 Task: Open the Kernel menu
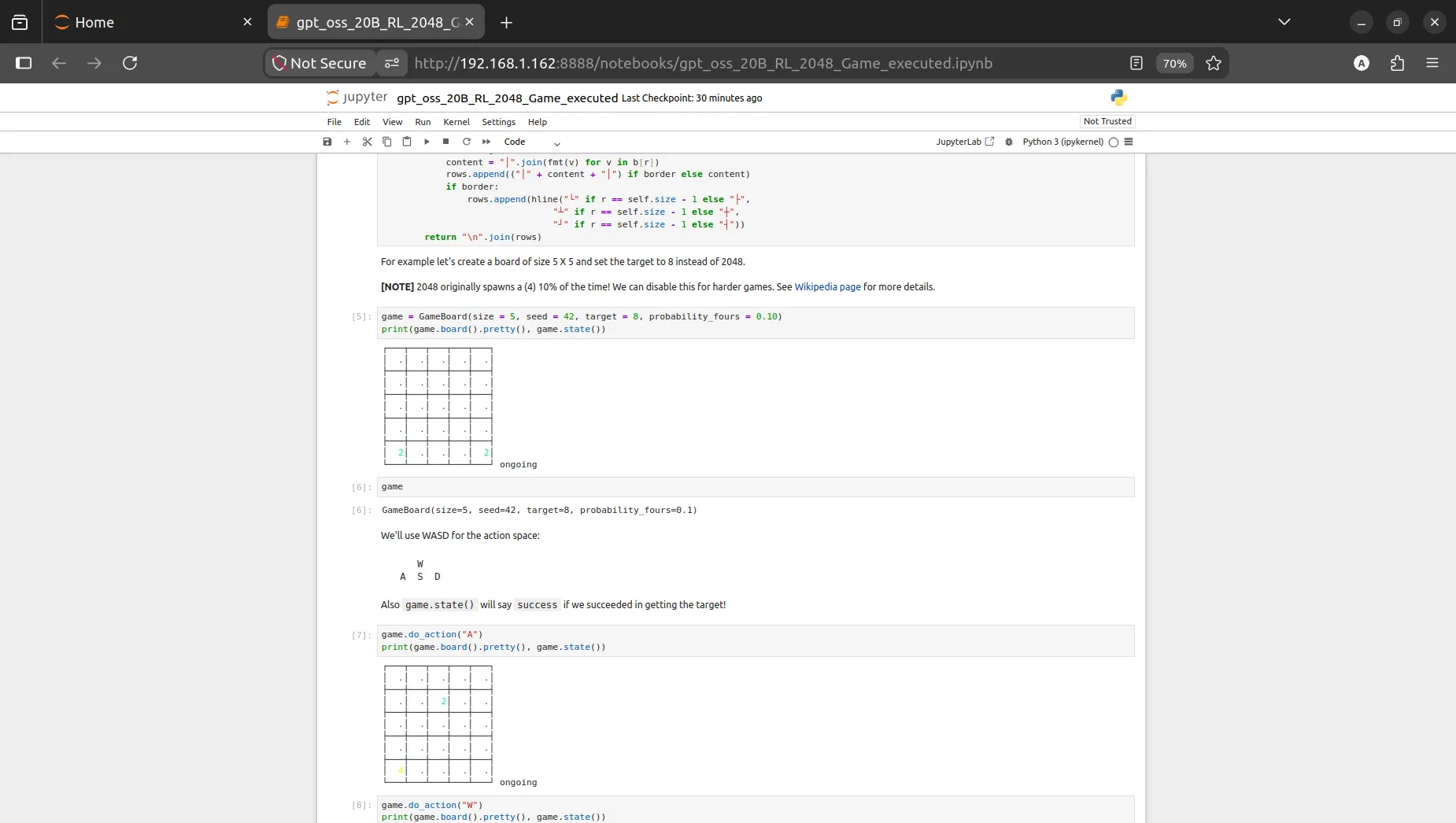[x=456, y=122]
